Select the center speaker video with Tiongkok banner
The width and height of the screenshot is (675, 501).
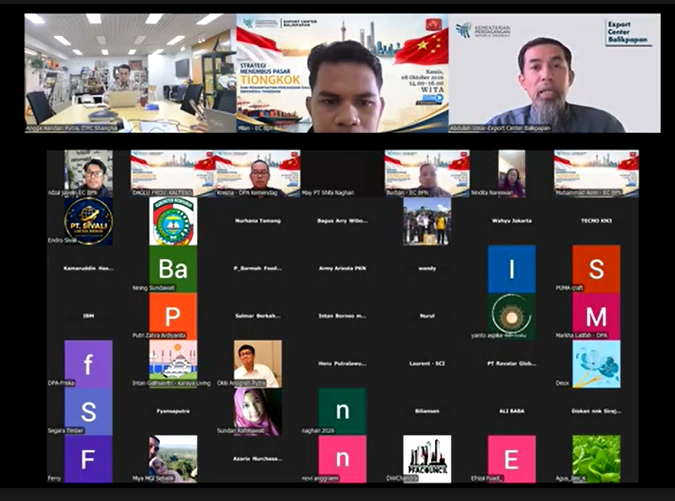(342, 73)
